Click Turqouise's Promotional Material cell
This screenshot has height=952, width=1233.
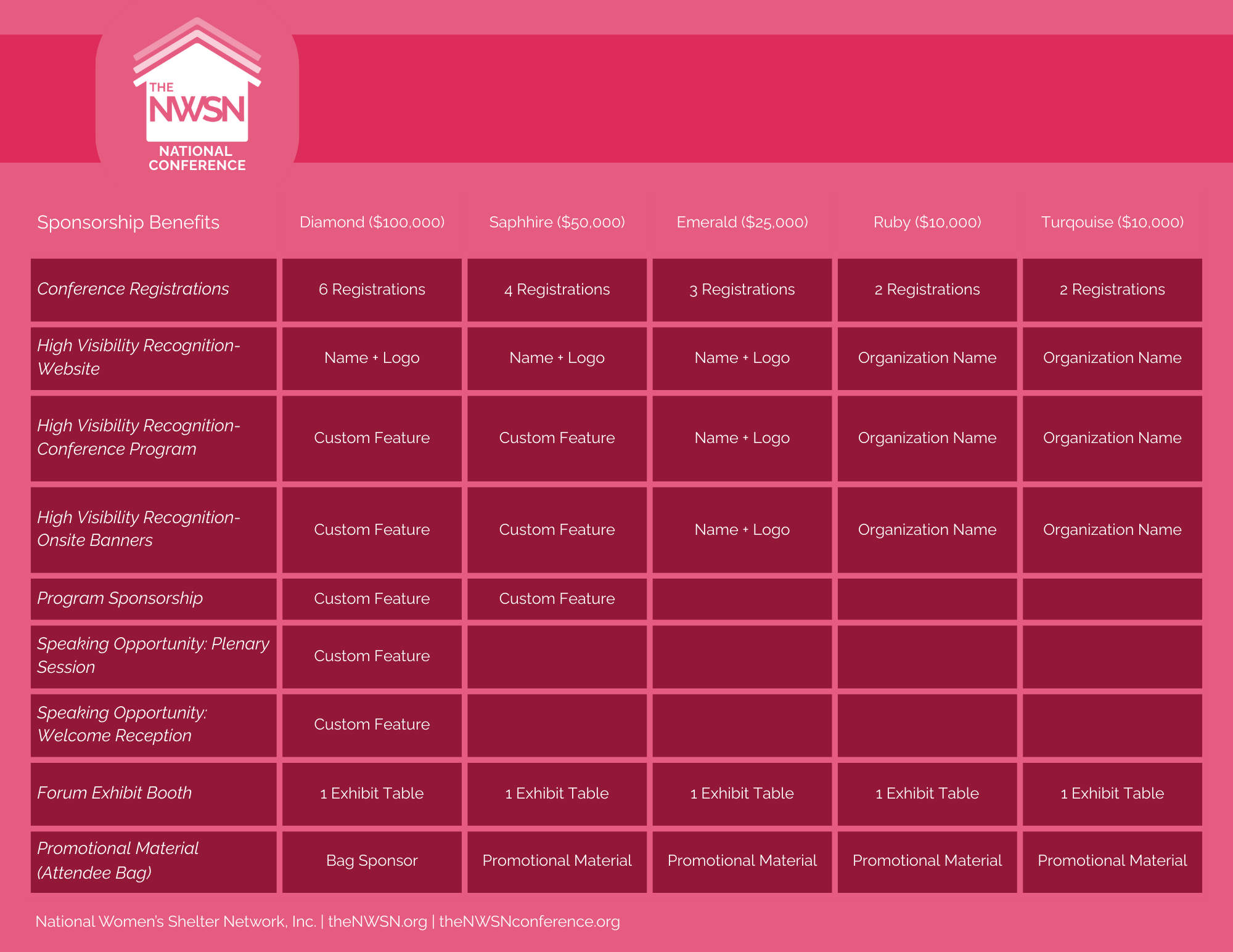pyautogui.click(x=1112, y=861)
